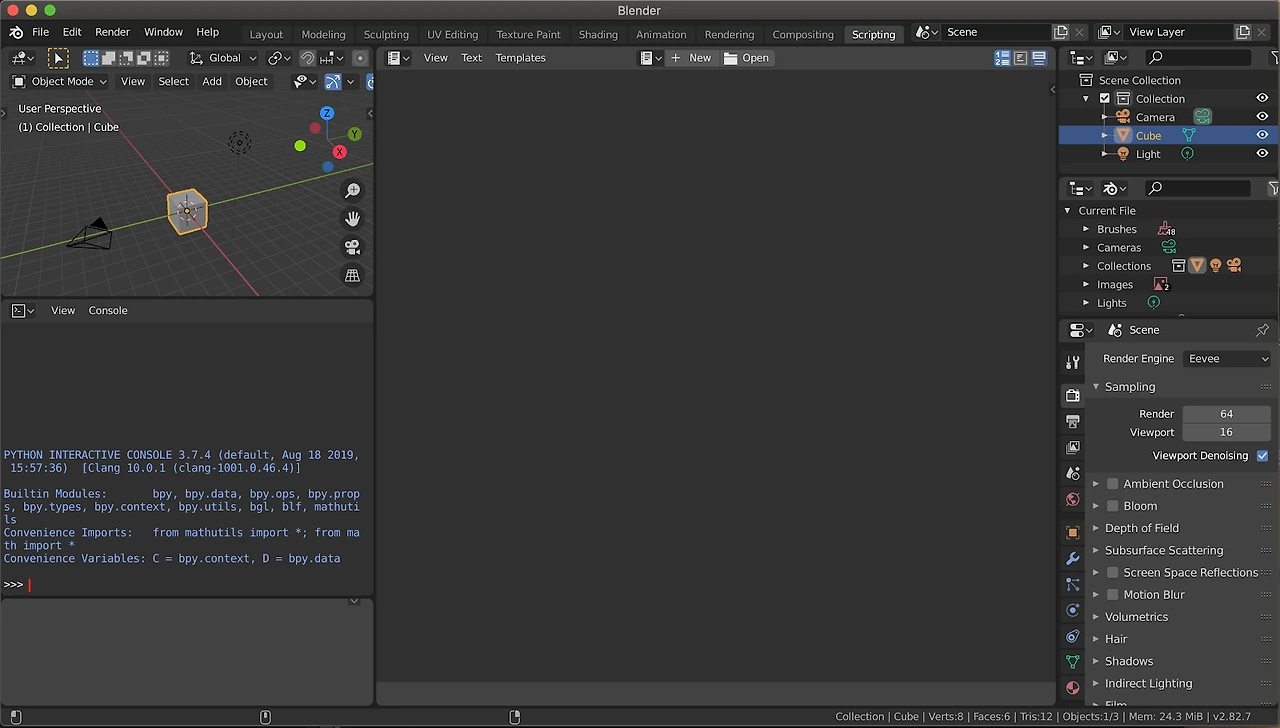Expand the Volumetrics panel
This screenshot has height=728, width=1280.
(1096, 617)
